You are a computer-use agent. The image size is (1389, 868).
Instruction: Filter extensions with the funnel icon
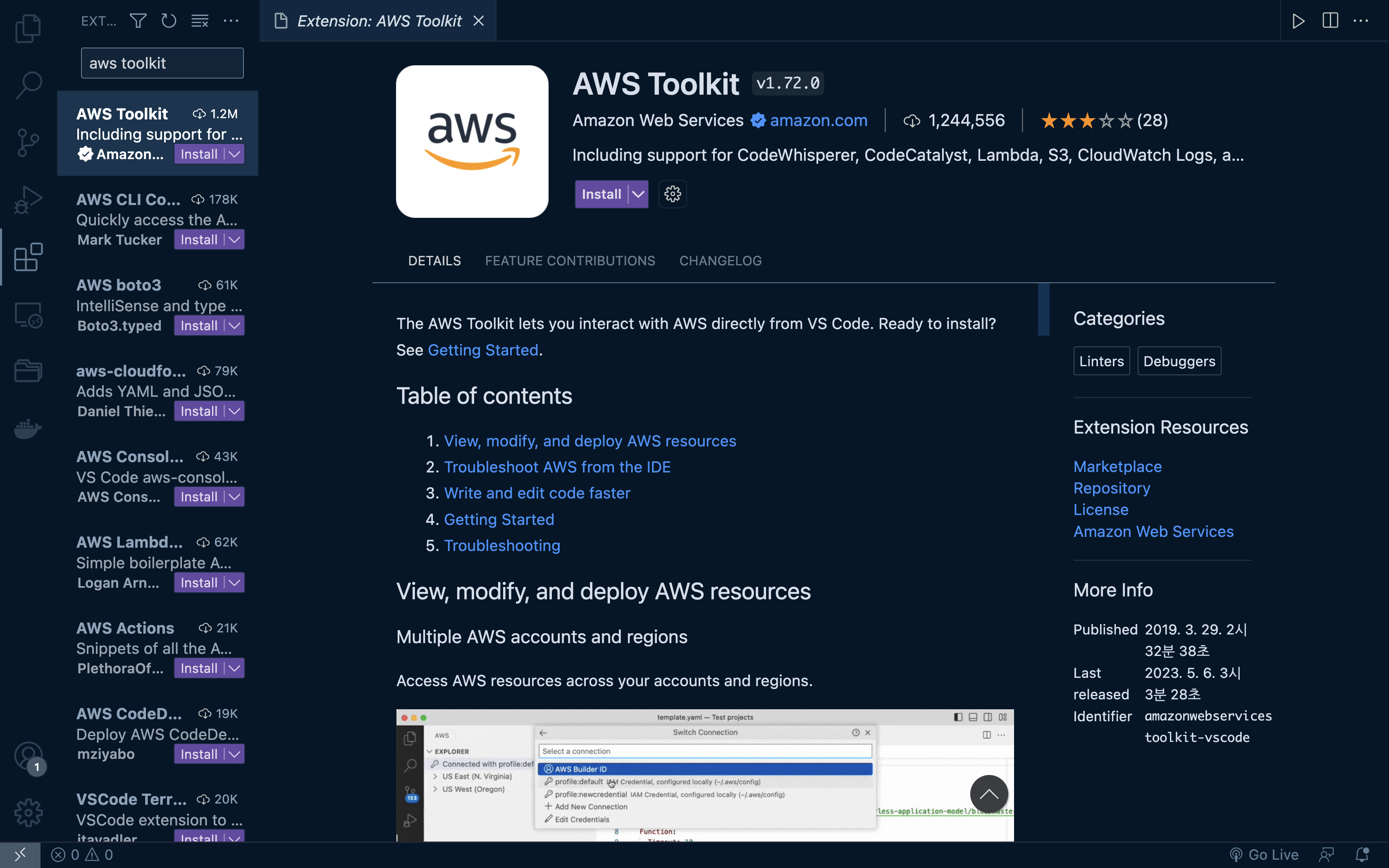138,21
